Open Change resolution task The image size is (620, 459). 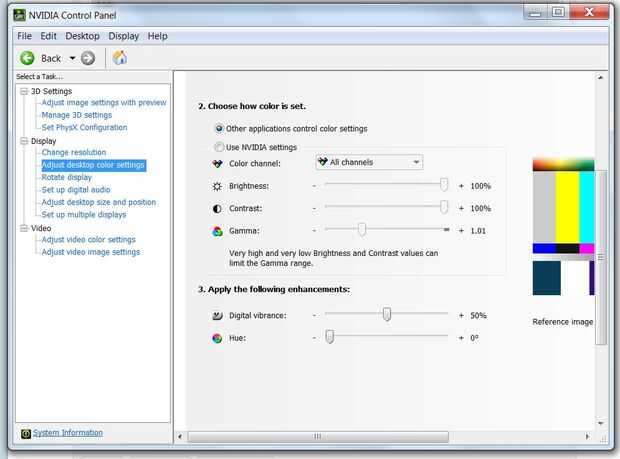[x=74, y=152]
